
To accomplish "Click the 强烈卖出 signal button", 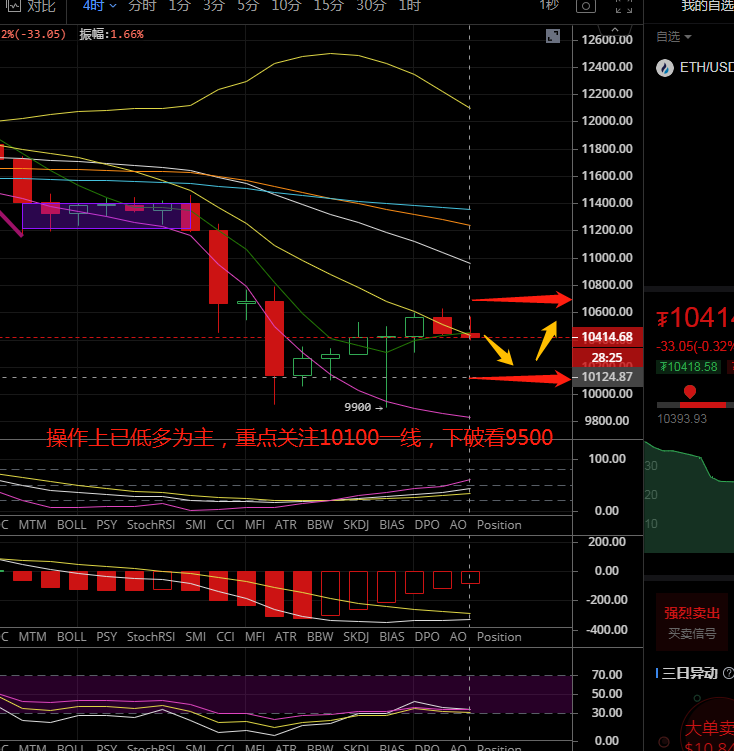I will tap(692, 613).
